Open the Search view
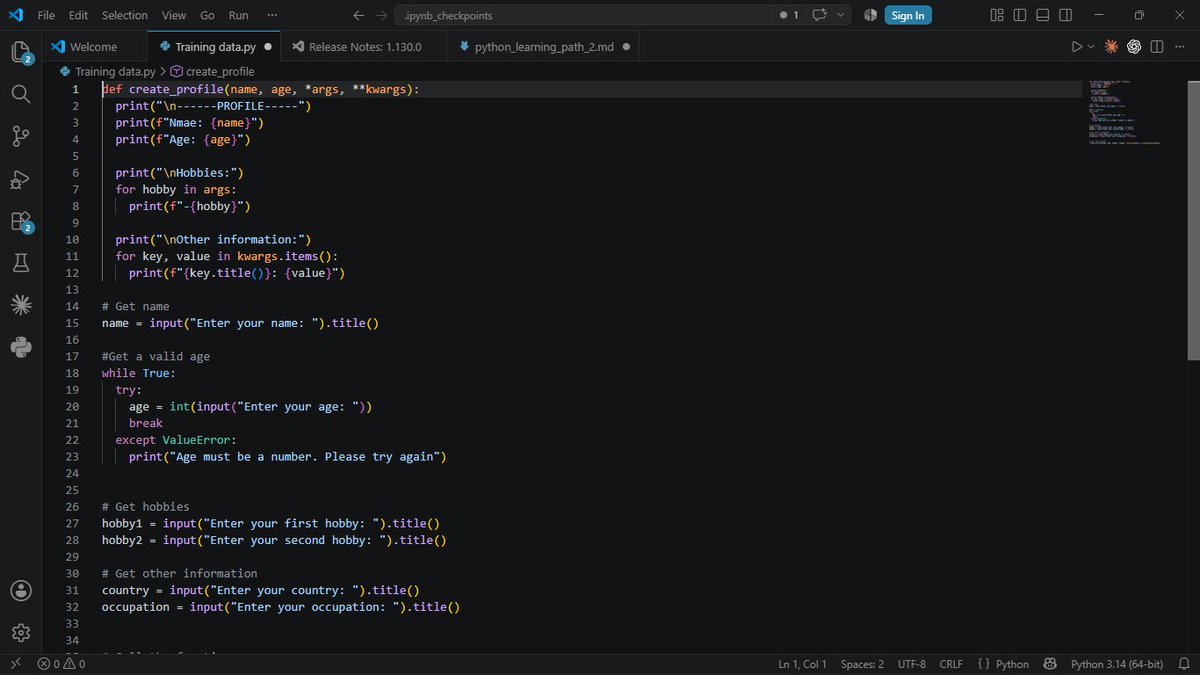The image size is (1200, 675). pyautogui.click(x=21, y=94)
